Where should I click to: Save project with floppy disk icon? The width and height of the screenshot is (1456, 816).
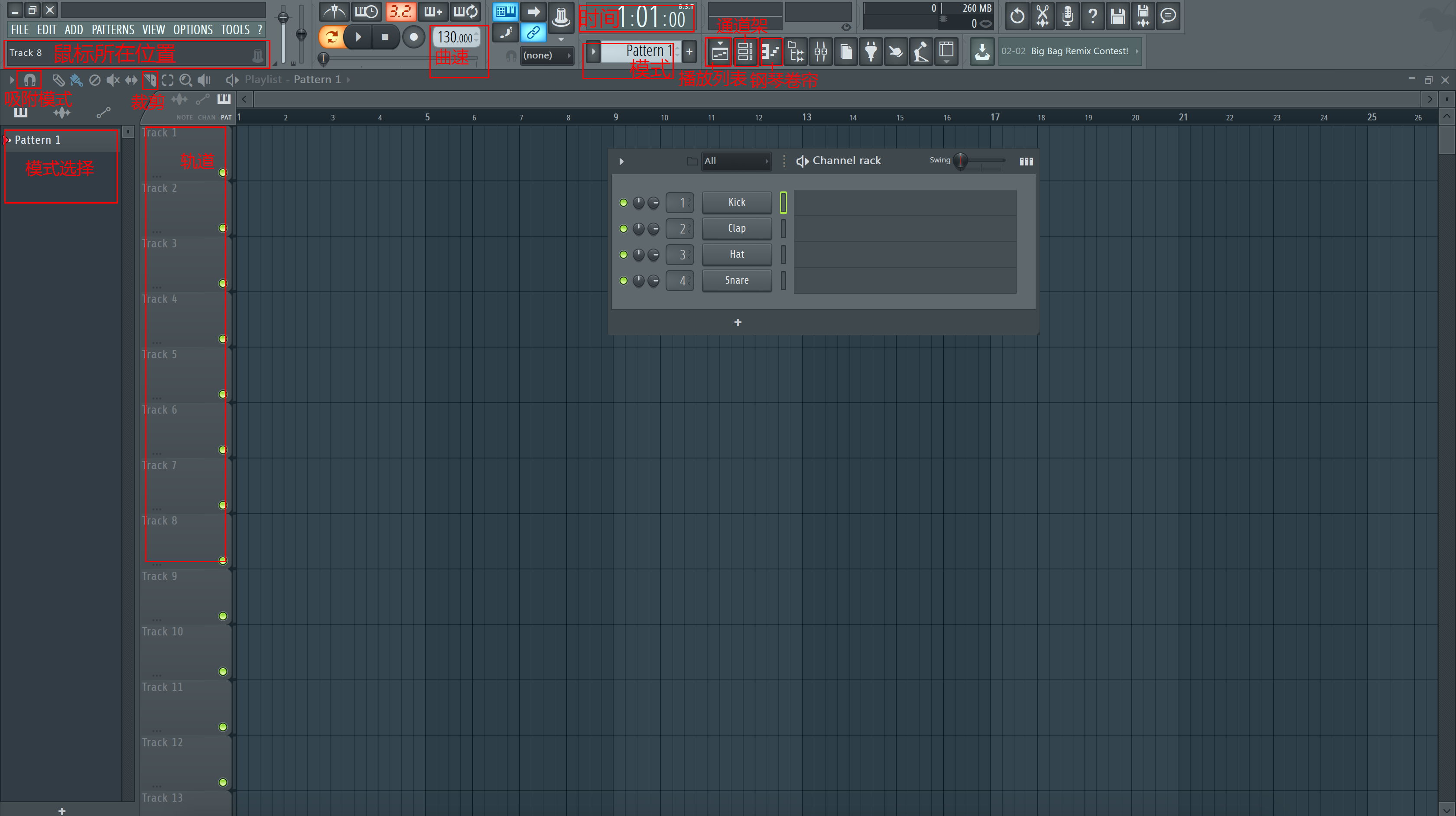pos(1118,16)
